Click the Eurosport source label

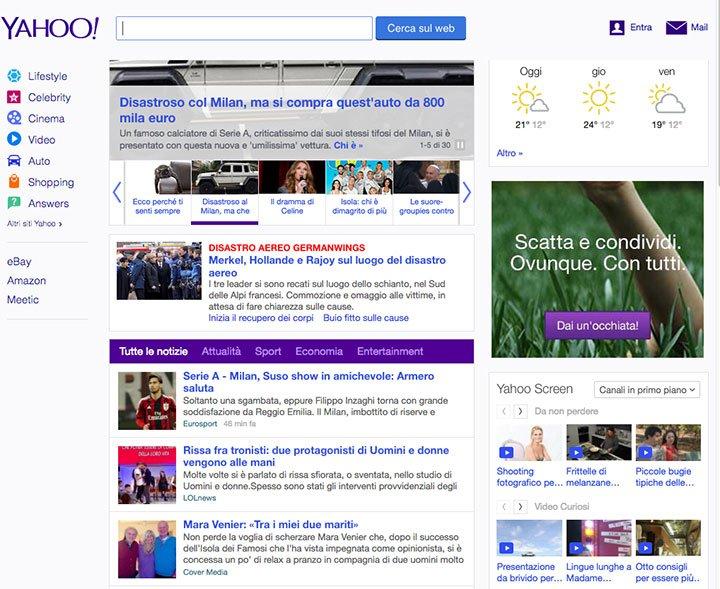point(200,424)
